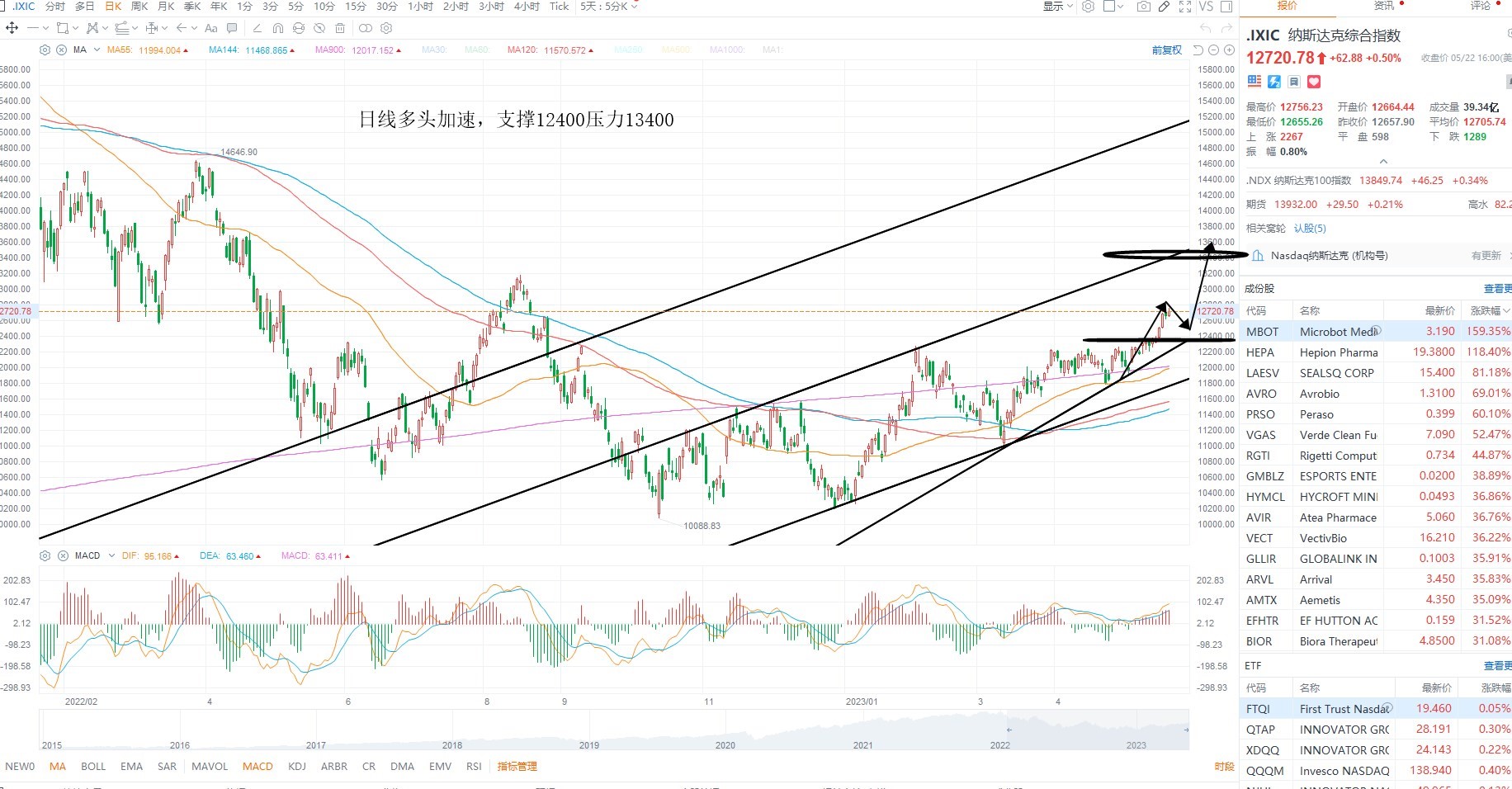This screenshot has width=1512, height=789.
Task: Expand the MACD indicator dropdown arrow
Action: pyautogui.click(x=111, y=555)
